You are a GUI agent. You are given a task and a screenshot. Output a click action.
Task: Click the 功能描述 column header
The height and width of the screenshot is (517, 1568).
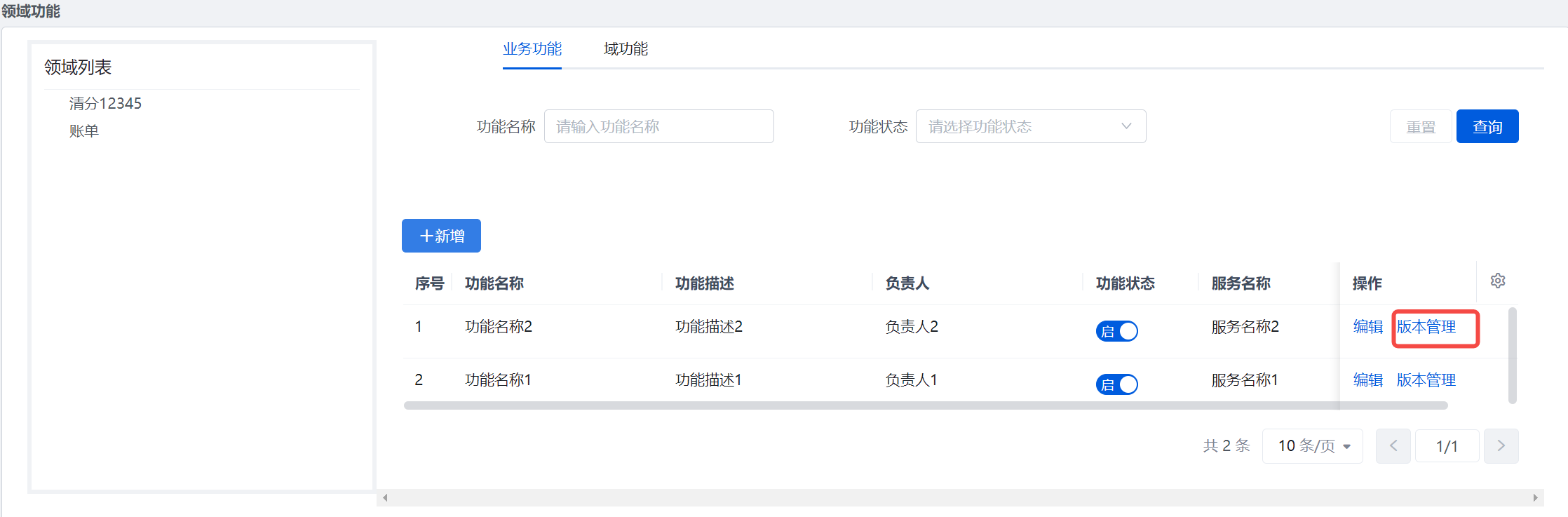tap(705, 283)
